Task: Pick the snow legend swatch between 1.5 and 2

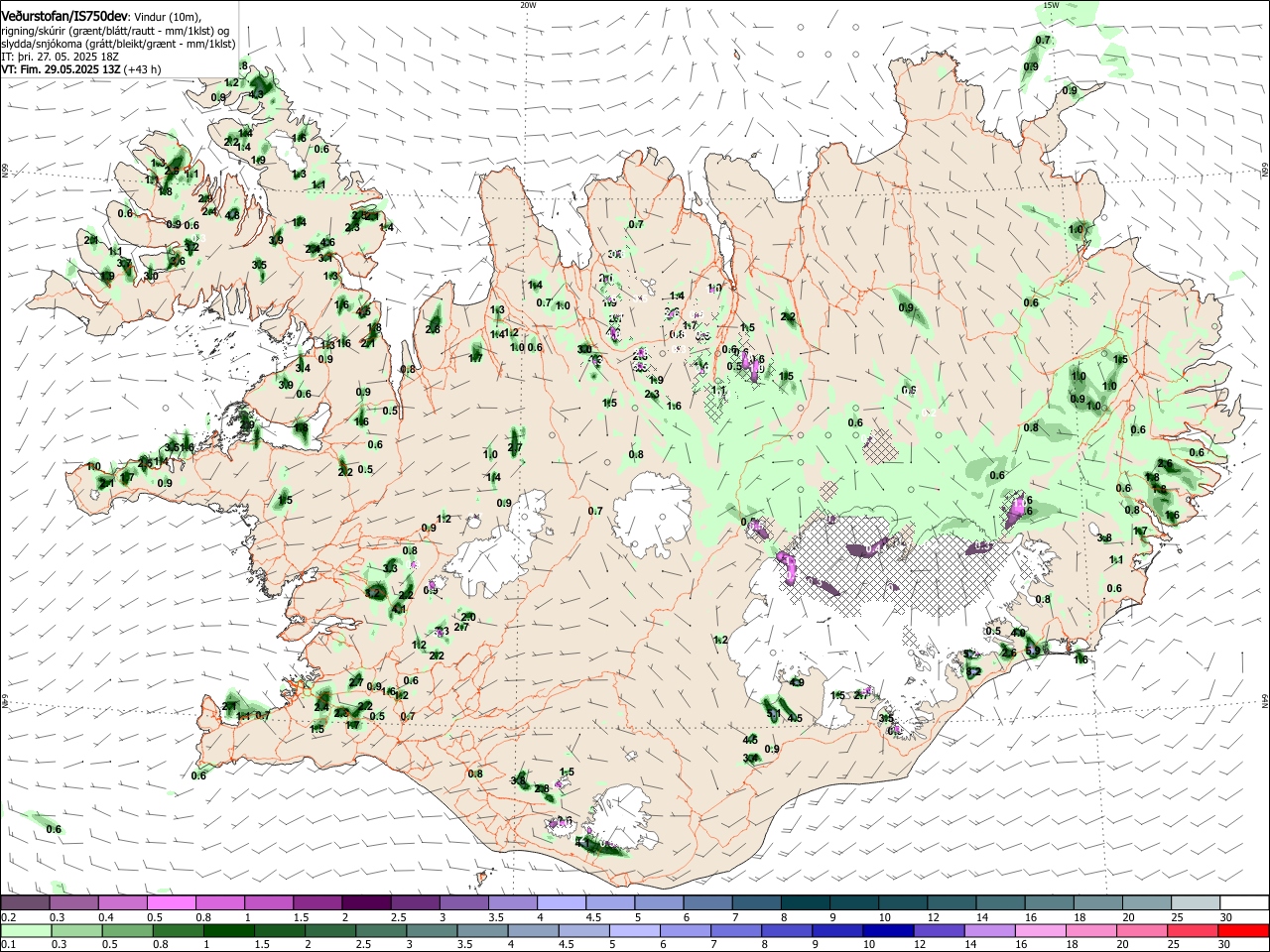Action: click(317, 903)
